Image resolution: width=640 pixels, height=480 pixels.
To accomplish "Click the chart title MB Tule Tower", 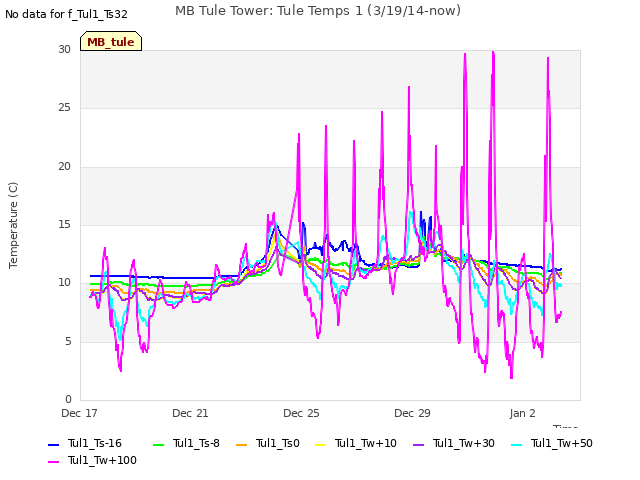I will point(318,11).
